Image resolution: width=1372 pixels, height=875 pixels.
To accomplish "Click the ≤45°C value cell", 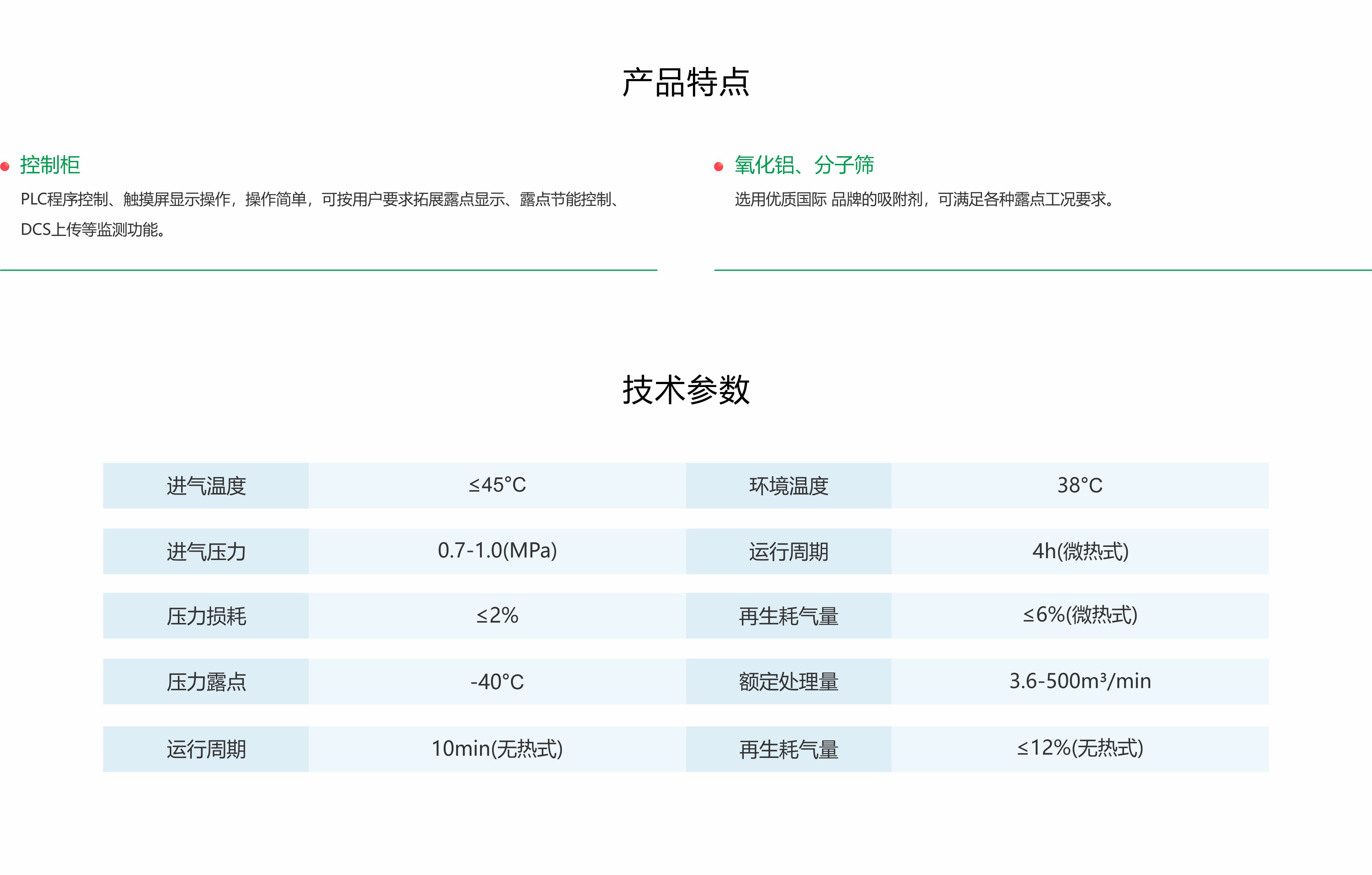I will pos(497,485).
